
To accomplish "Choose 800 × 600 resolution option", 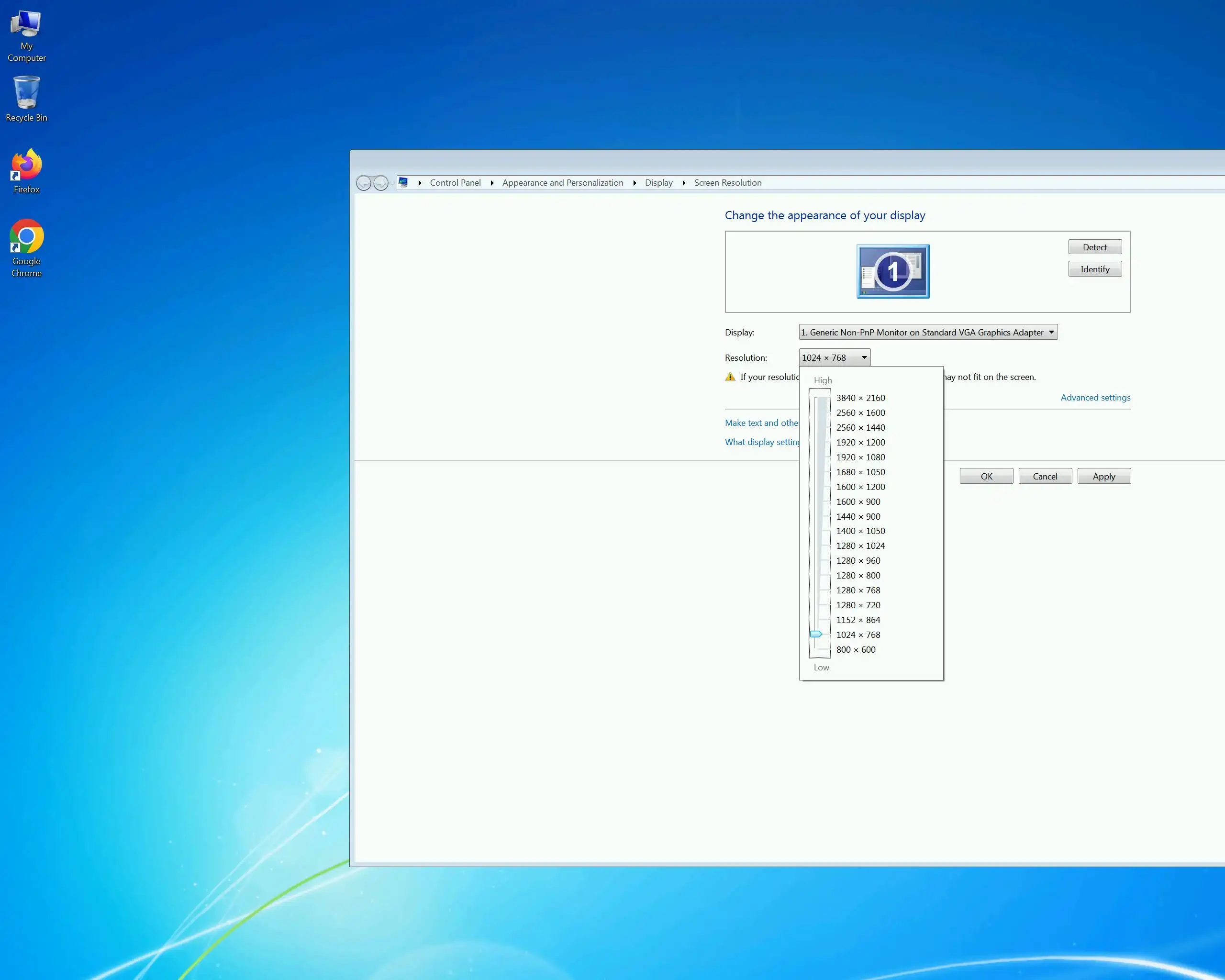I will [855, 649].
